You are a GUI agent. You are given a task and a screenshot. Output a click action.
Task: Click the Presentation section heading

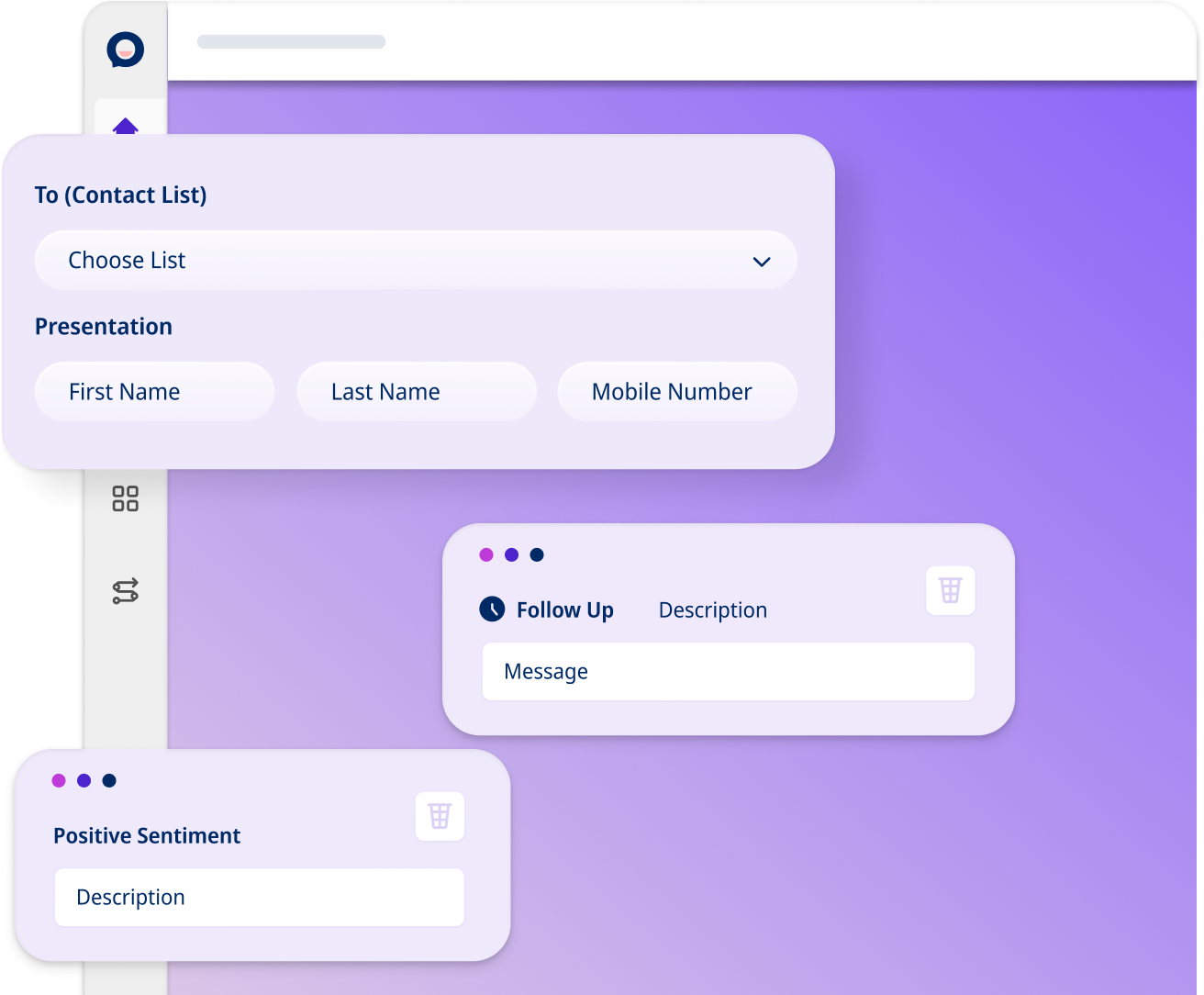[x=104, y=326]
